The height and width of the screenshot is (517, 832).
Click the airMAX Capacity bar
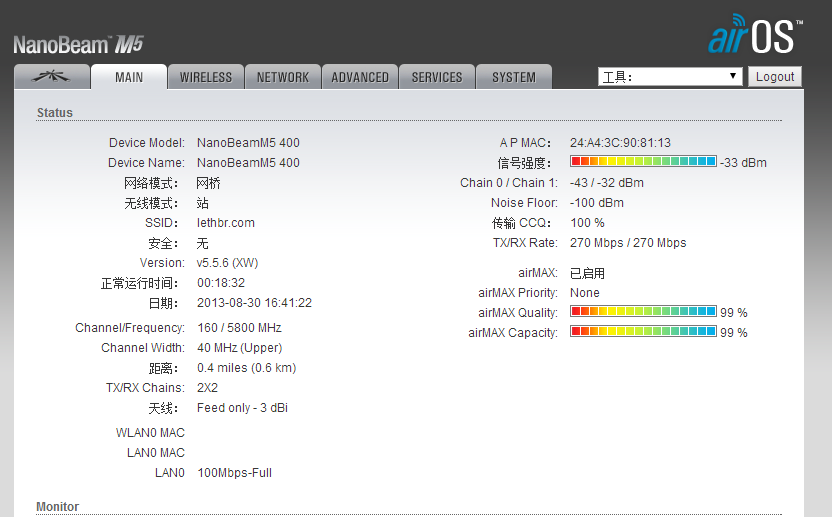point(643,332)
